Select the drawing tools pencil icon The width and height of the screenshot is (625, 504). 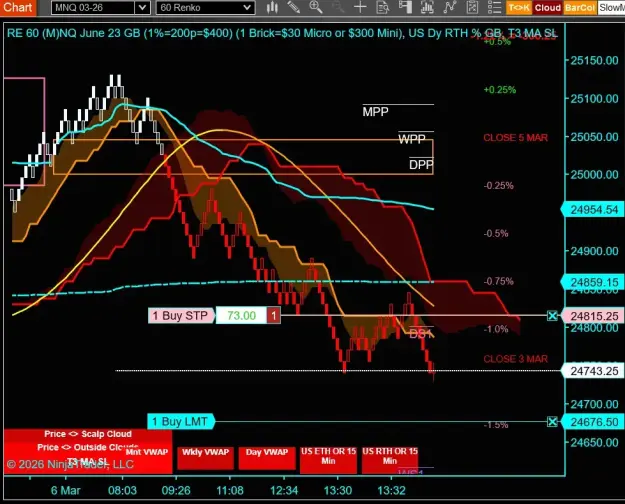pyautogui.click(x=294, y=7)
